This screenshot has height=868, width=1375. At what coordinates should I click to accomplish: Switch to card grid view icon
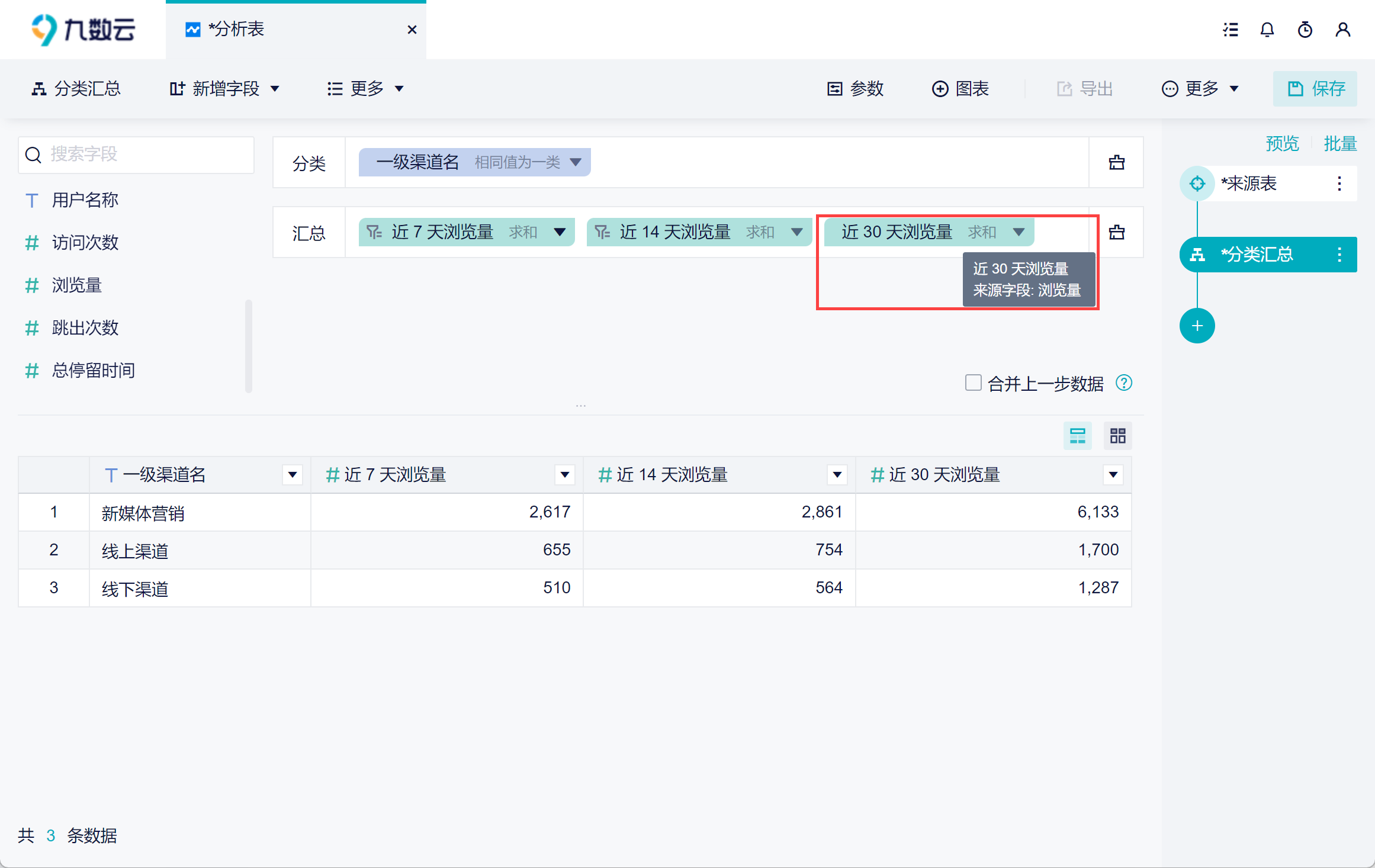coord(1117,436)
